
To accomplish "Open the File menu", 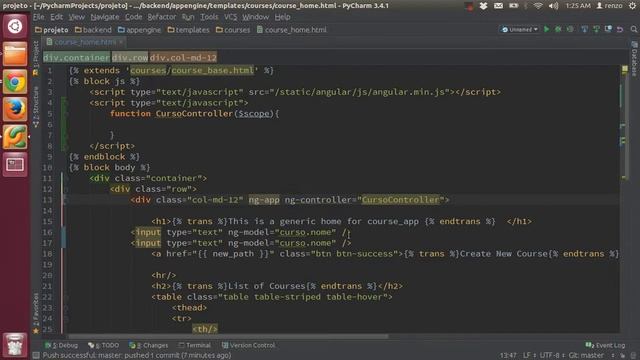I will (39, 17).
